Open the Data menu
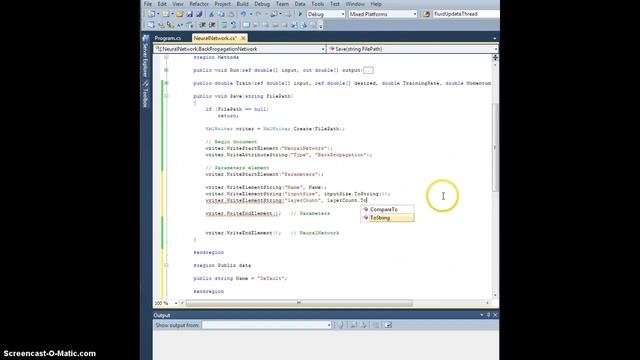The width and height of the screenshot is (640, 360). (300, 4)
